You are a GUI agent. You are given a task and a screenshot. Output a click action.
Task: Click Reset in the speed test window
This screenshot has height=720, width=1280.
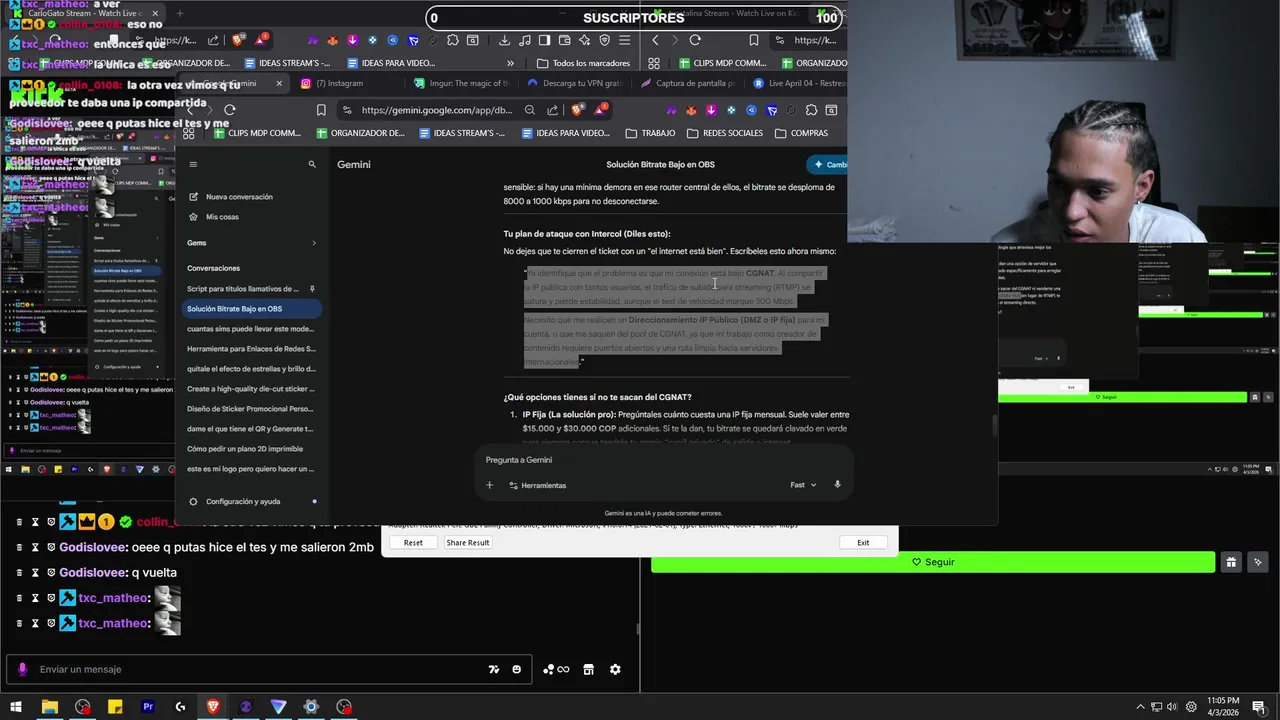tap(413, 543)
